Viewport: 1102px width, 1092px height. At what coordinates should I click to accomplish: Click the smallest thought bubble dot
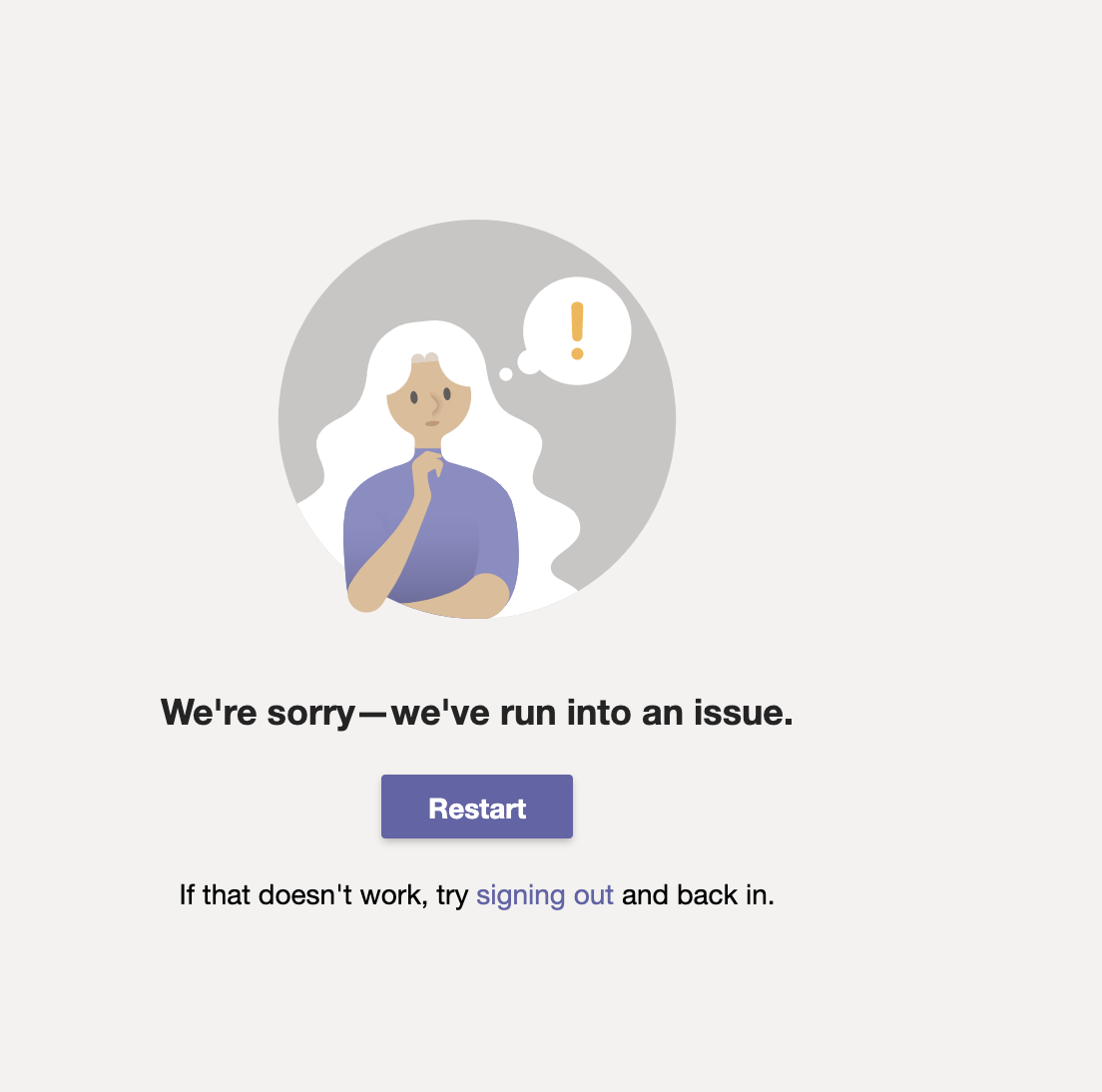[x=505, y=374]
